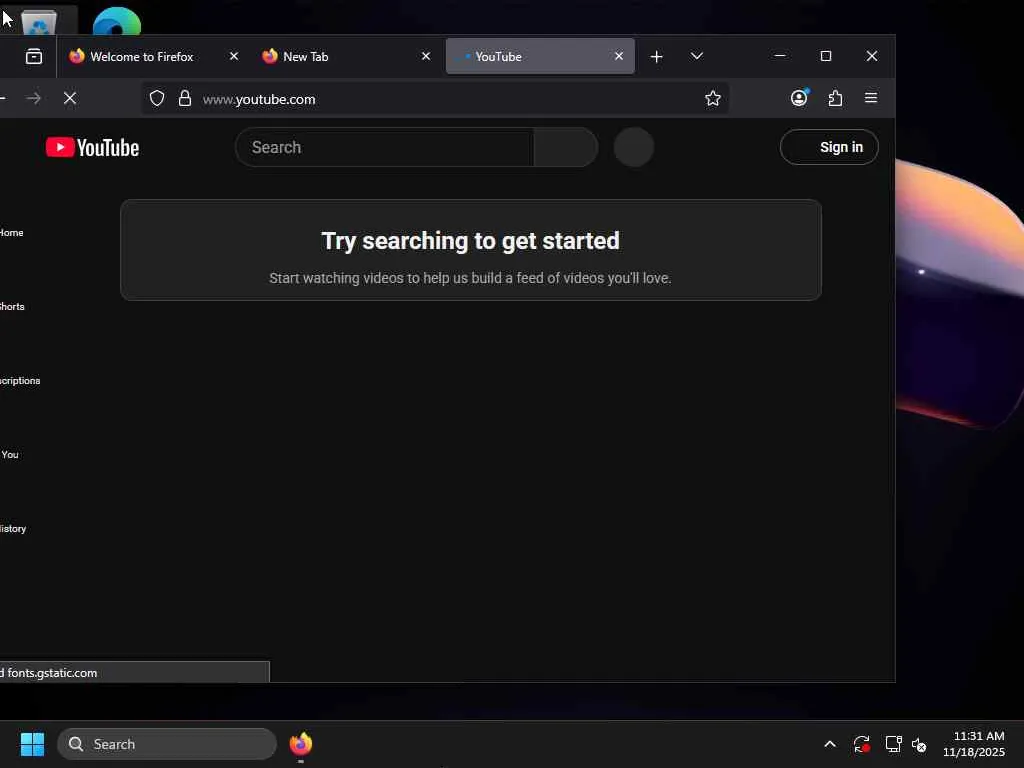Select the Microsoft Edge desktop icon

coord(117,20)
